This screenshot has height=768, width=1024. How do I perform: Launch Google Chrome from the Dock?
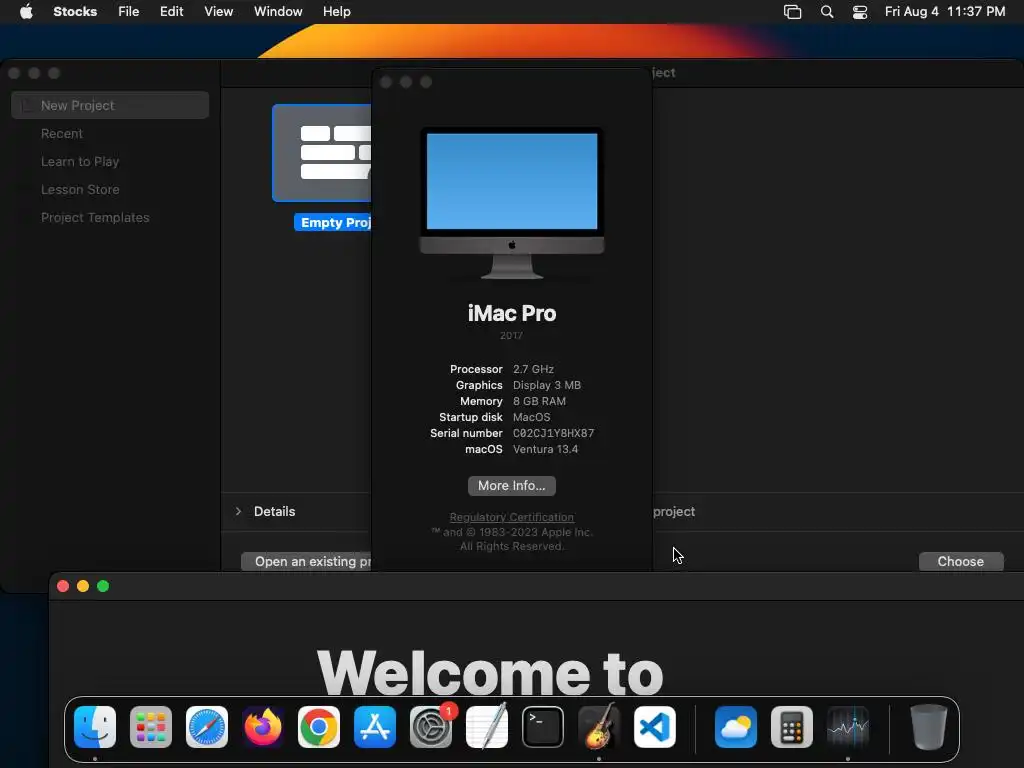tap(319, 727)
